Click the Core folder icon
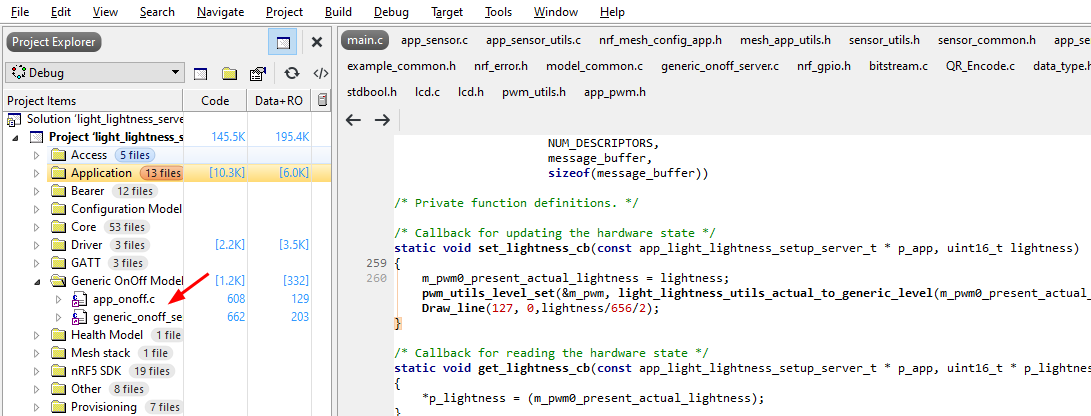1091x416 pixels. (x=58, y=227)
